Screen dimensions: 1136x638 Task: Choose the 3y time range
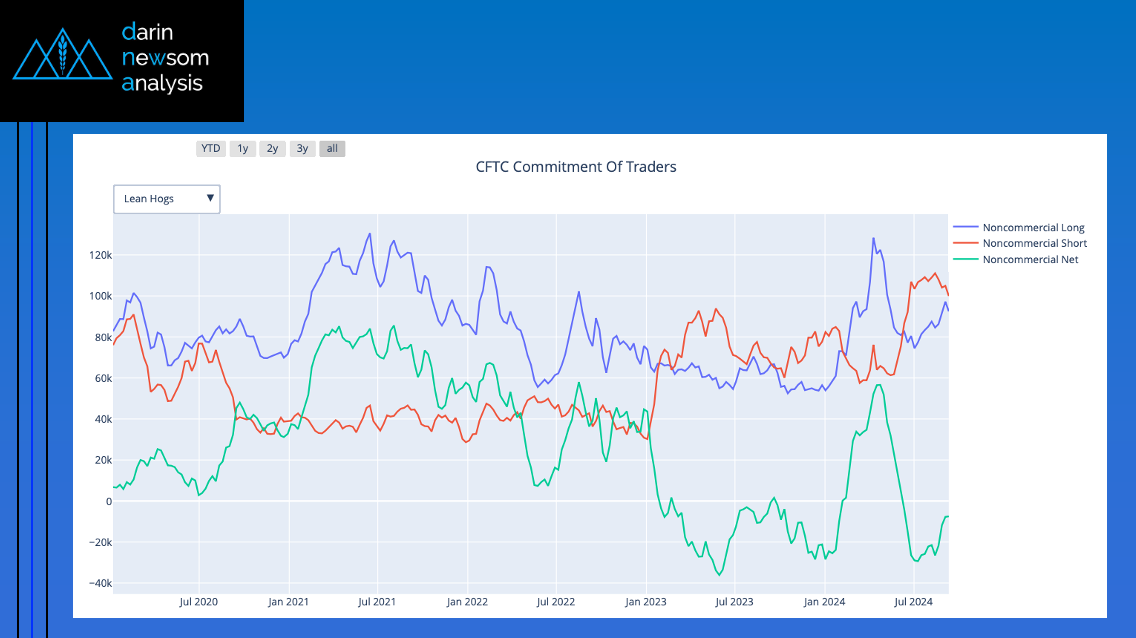[302, 148]
